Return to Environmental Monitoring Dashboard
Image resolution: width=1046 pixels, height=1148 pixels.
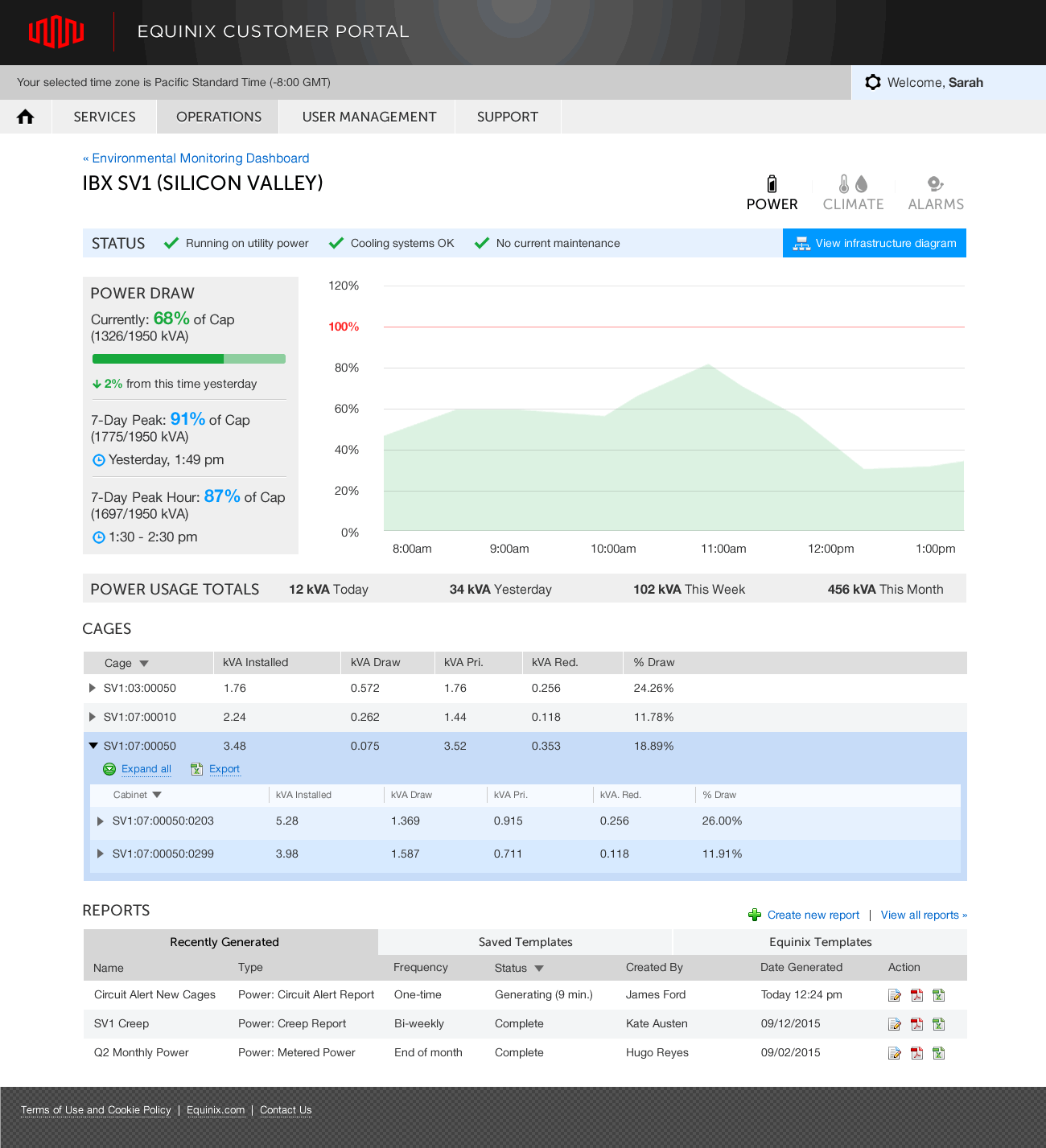point(196,158)
